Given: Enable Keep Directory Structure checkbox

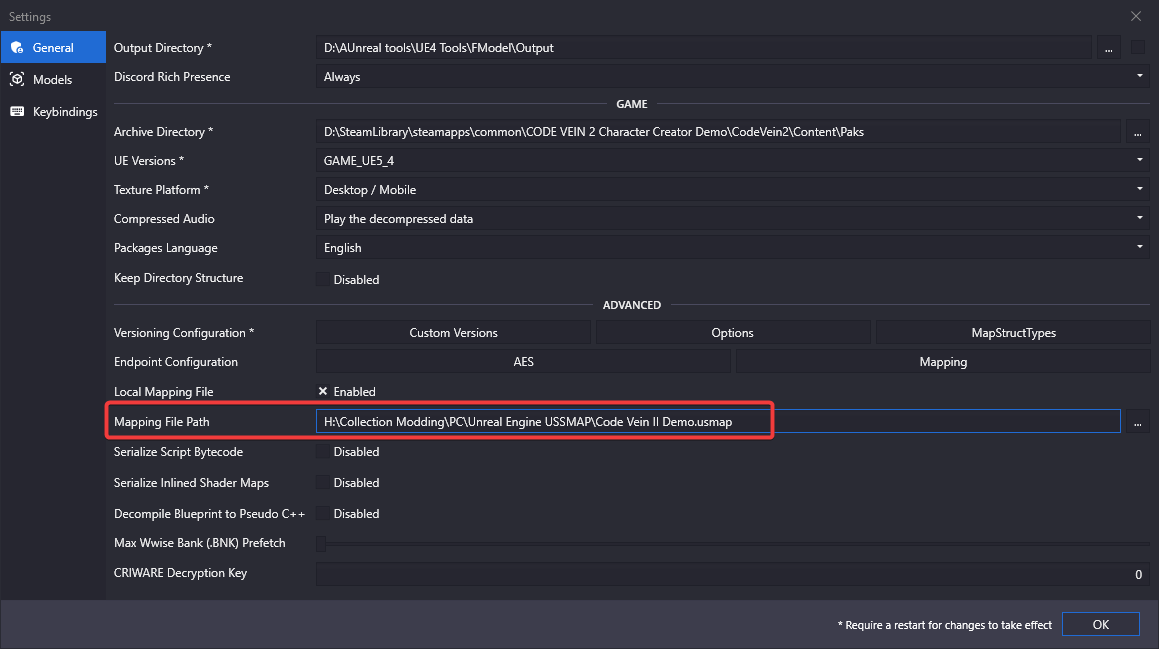Looking at the screenshot, I should click(x=323, y=279).
